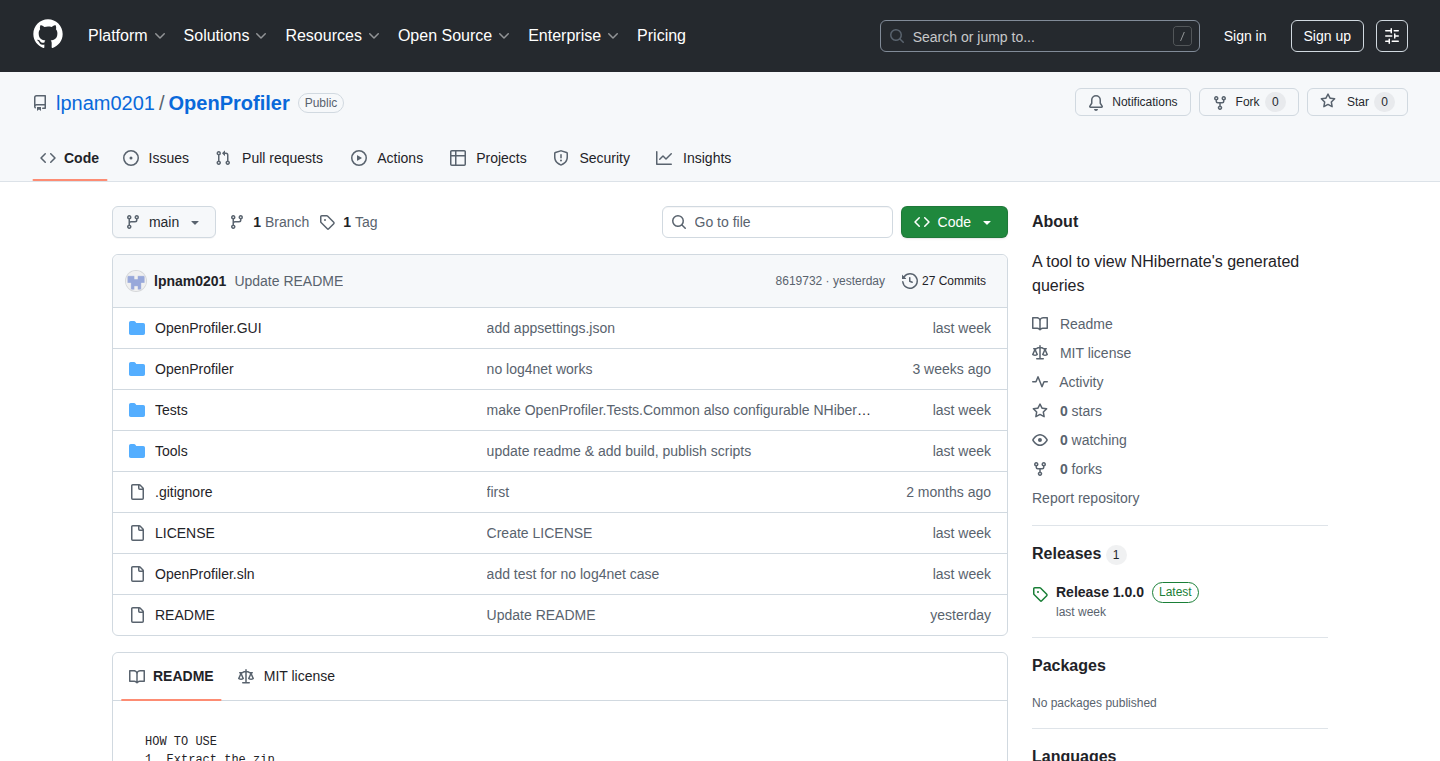Open the Pricing page
Viewport: 1440px width, 761px height.
pyautogui.click(x=661, y=36)
